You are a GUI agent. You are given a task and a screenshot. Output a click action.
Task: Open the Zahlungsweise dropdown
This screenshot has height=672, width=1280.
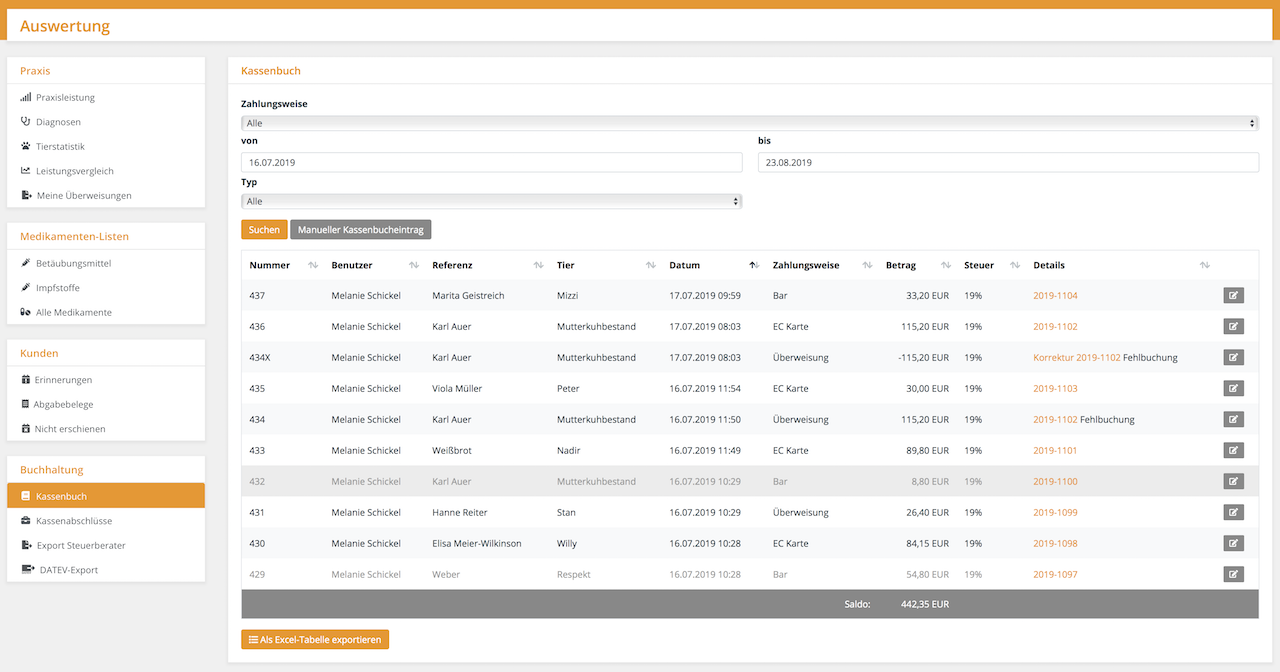pyautogui.click(x=750, y=123)
